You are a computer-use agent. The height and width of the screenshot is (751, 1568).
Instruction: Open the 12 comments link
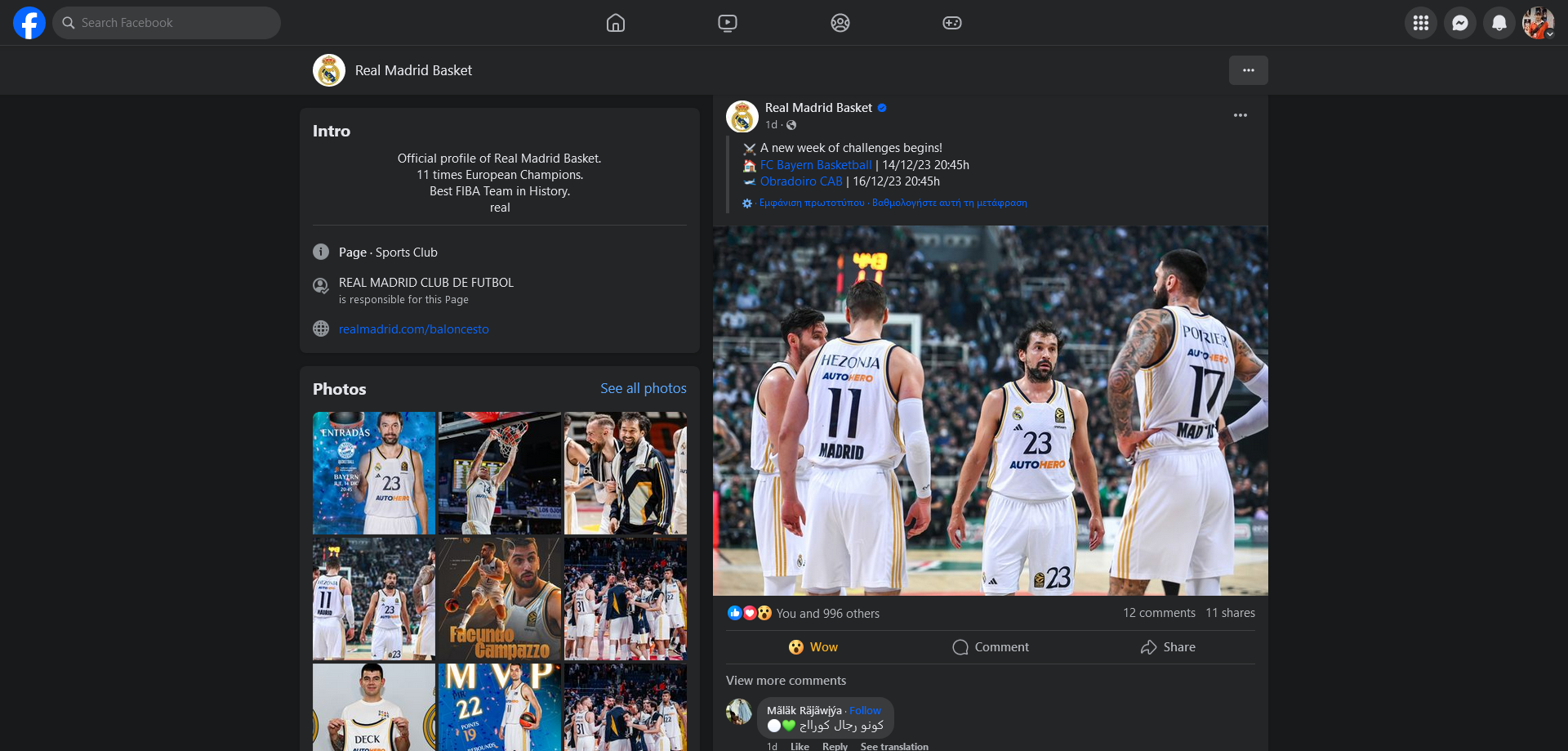click(x=1159, y=613)
